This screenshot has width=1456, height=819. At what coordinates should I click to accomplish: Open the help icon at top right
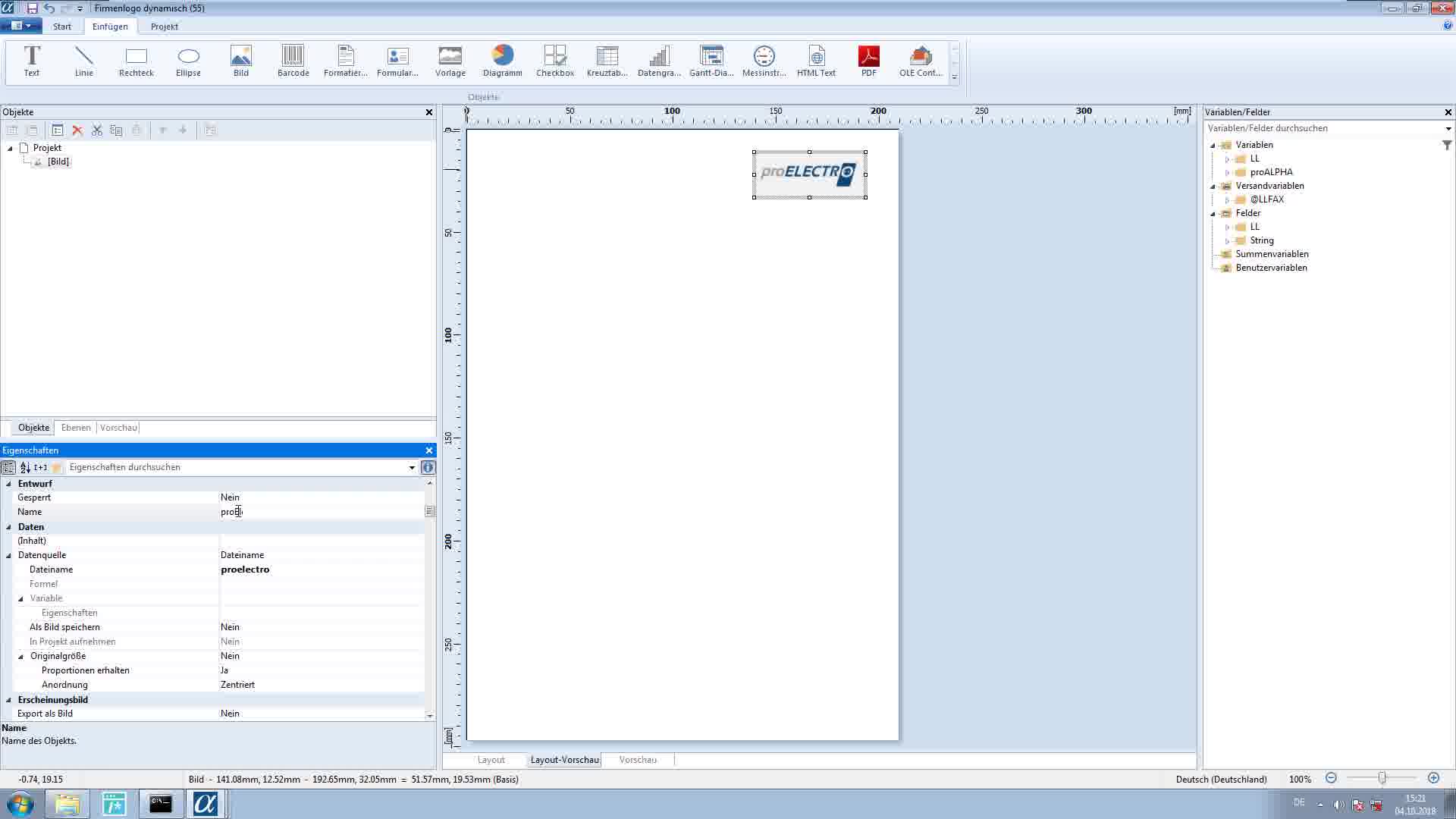[1448, 26]
